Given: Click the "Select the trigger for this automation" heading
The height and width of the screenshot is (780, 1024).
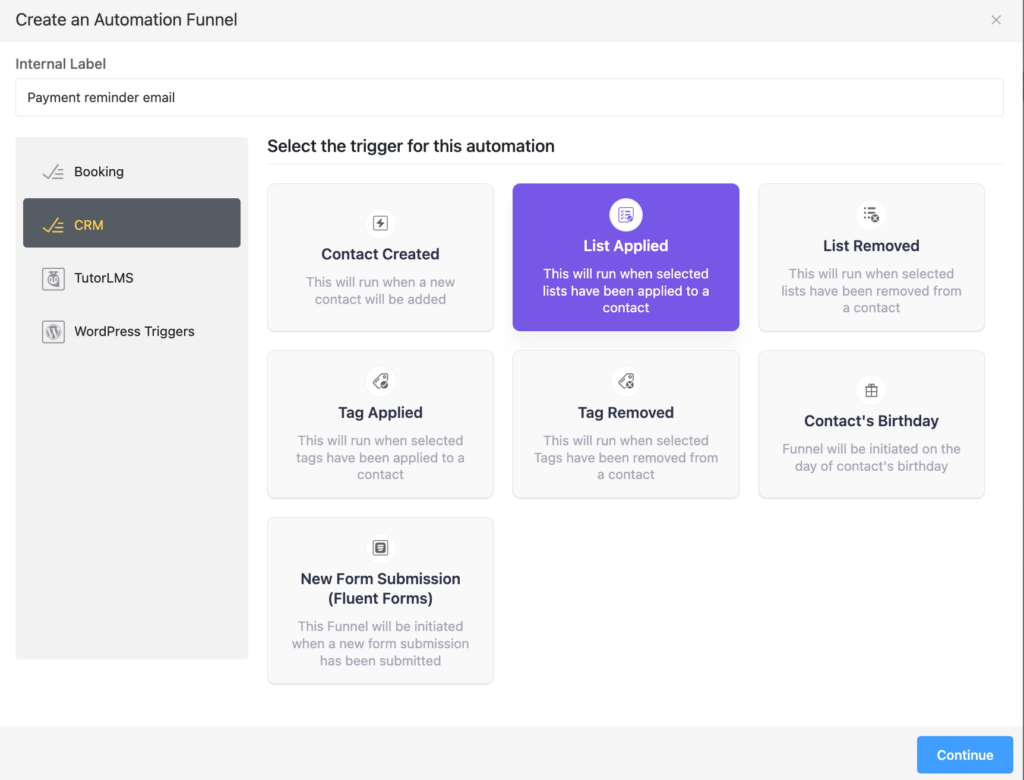Looking at the screenshot, I should coord(411,146).
